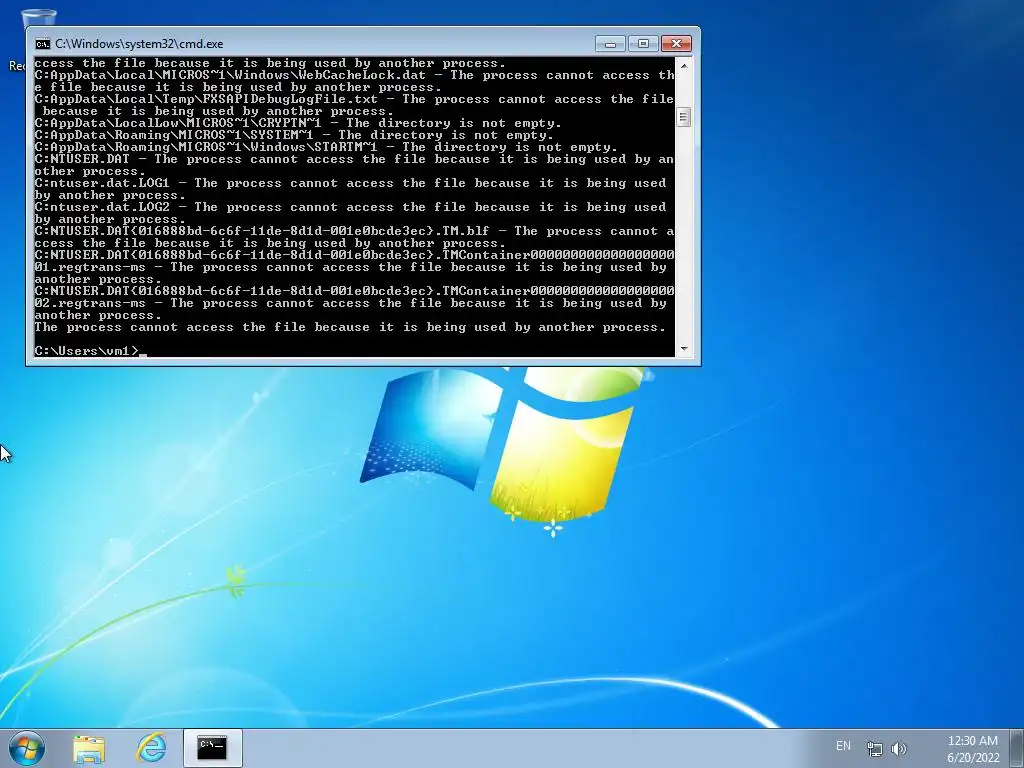Click the Show desktop strip
1024x768 pixels.
tap(1017, 748)
